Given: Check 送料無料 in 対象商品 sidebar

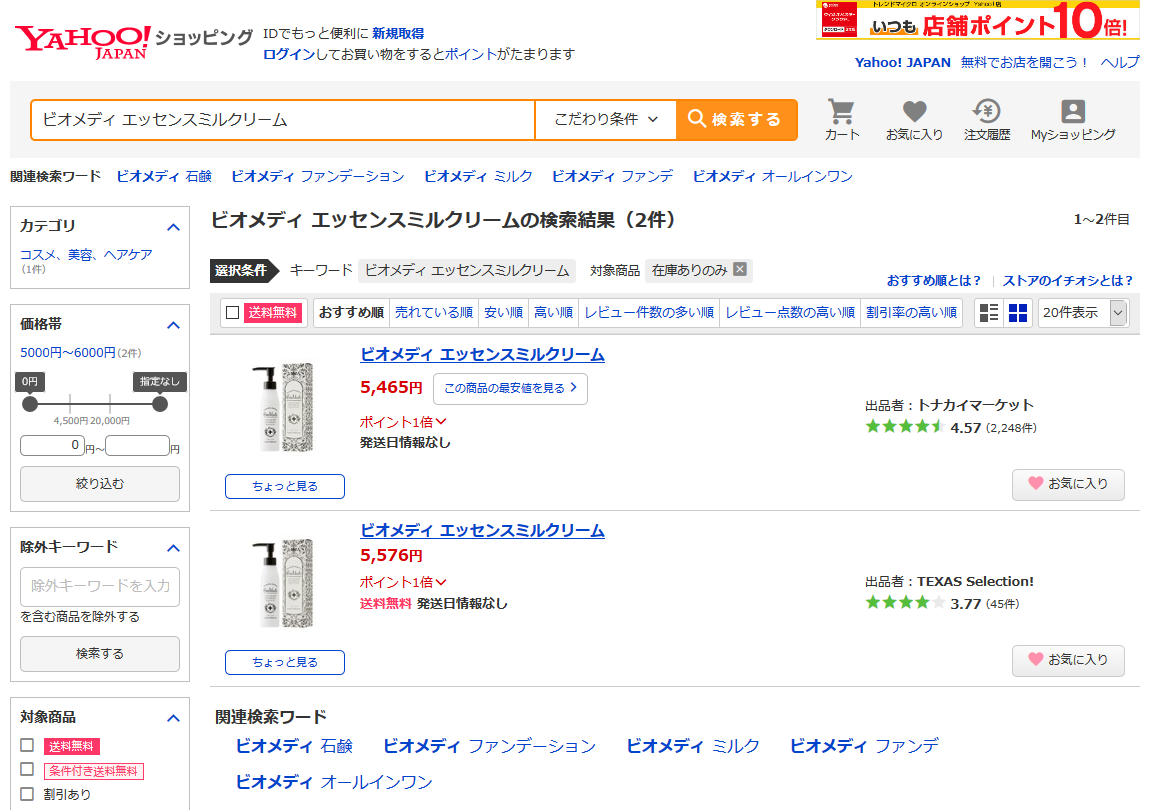Looking at the screenshot, I should point(28,744).
